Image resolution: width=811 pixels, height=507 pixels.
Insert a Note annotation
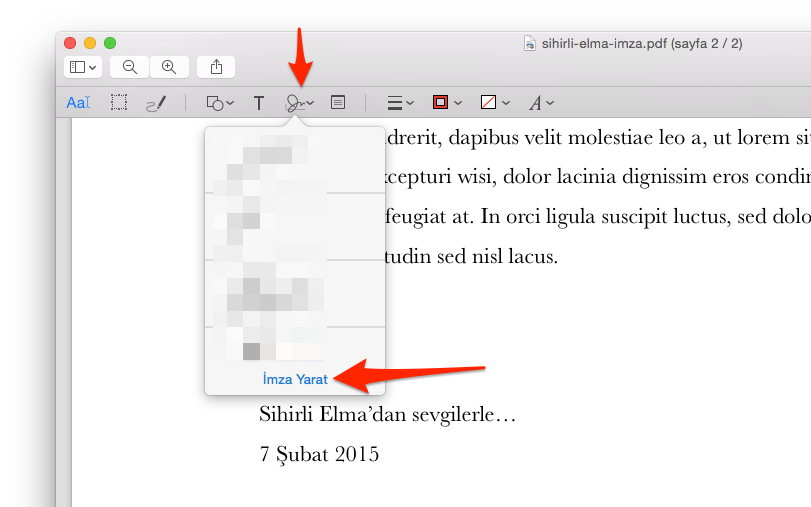coord(338,102)
